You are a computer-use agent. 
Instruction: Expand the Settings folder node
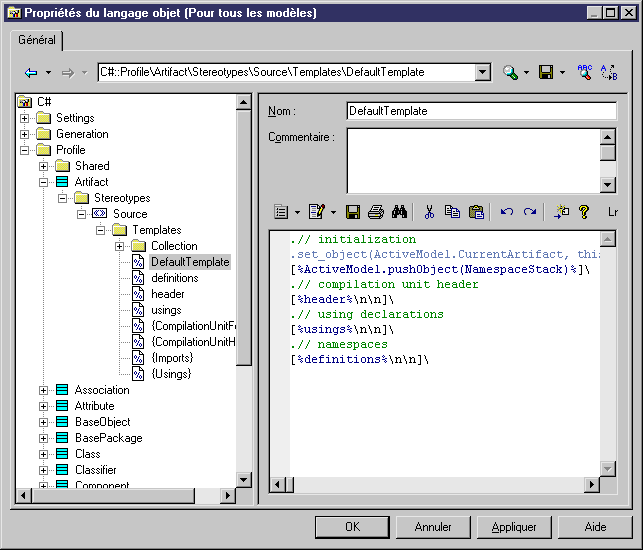click(x=25, y=118)
